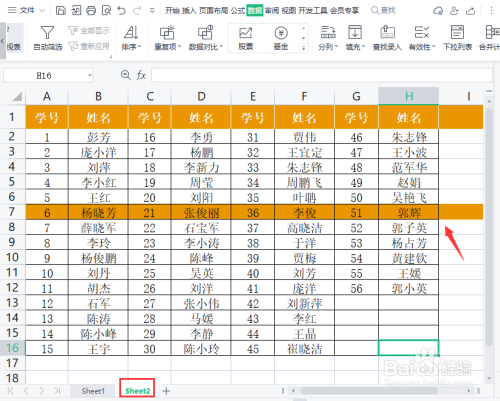500x401 pixels.
Task: Click the Print icon
Action: coord(91,11)
